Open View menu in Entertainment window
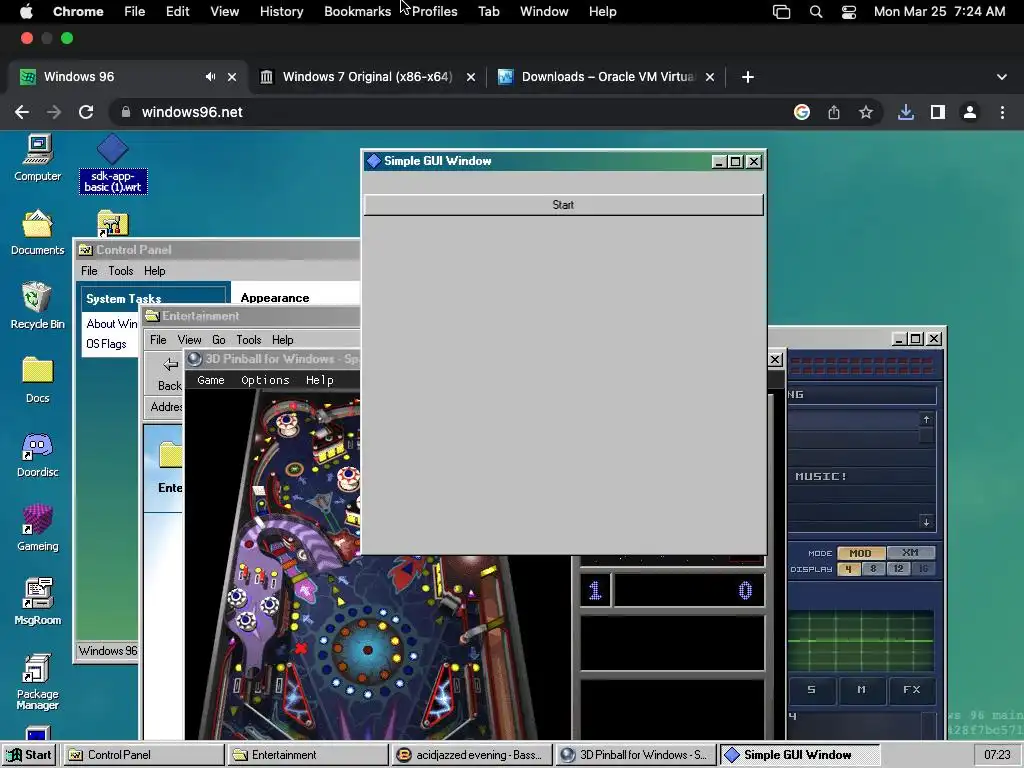This screenshot has height=768, width=1024. click(189, 340)
